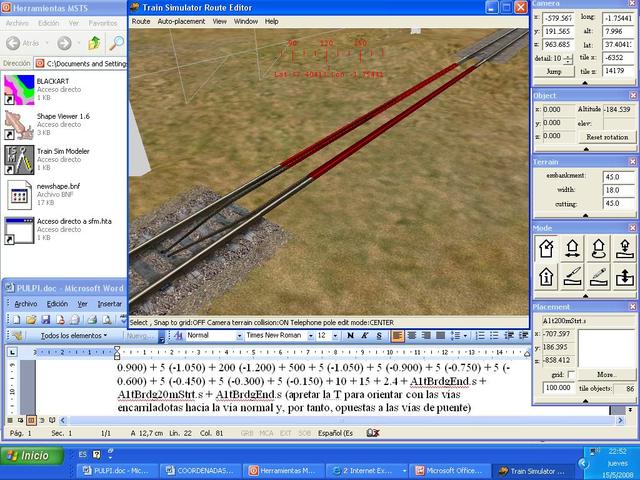Open the Route menu in Route Editor
The width and height of the screenshot is (640, 480).
click(141, 20)
